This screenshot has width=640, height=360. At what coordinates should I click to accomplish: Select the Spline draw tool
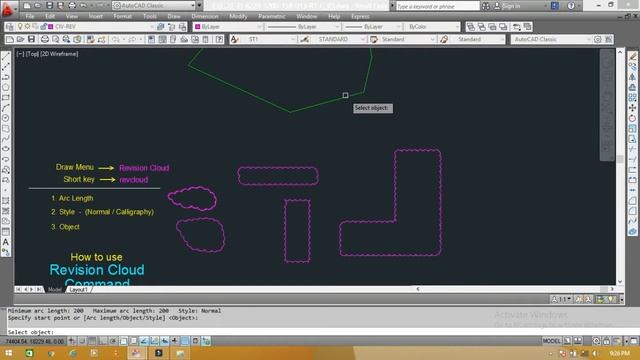tap(6, 139)
